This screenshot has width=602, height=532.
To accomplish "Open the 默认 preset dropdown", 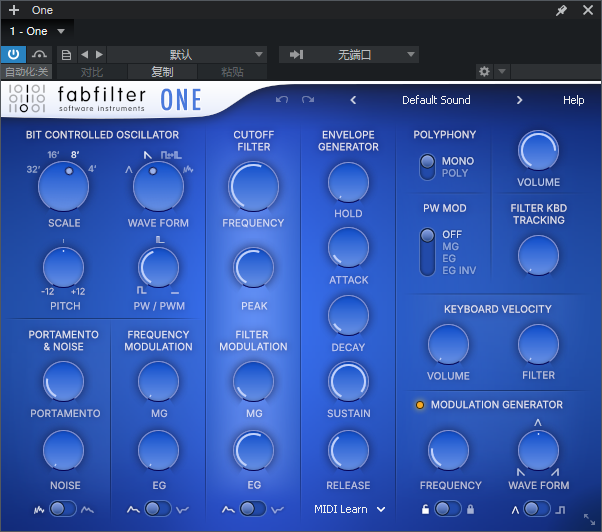I will click(x=187, y=55).
